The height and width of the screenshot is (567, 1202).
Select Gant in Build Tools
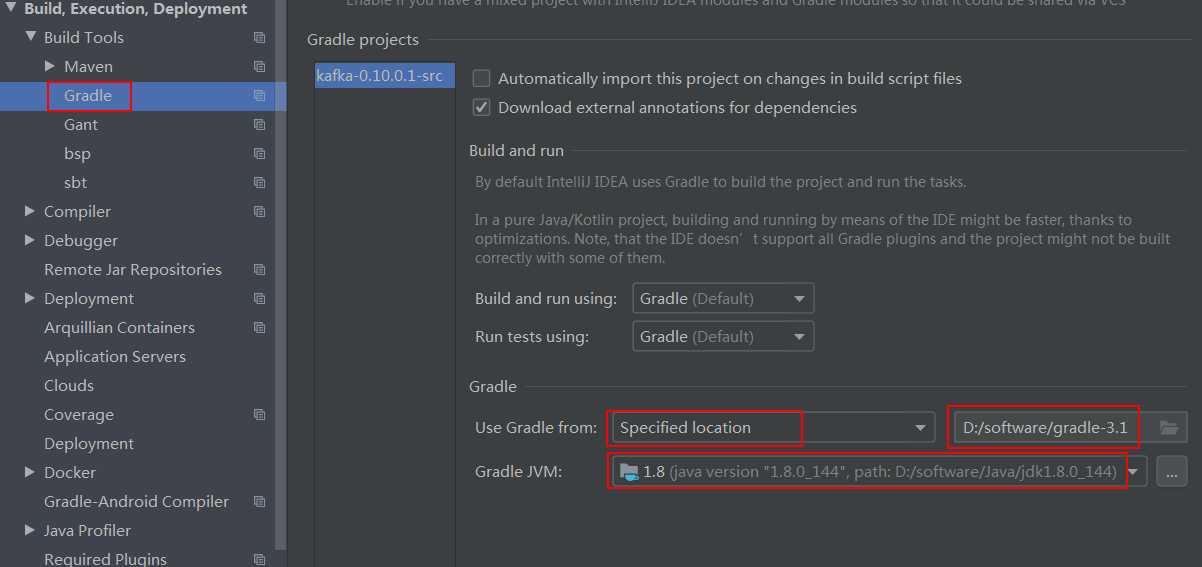[81, 125]
